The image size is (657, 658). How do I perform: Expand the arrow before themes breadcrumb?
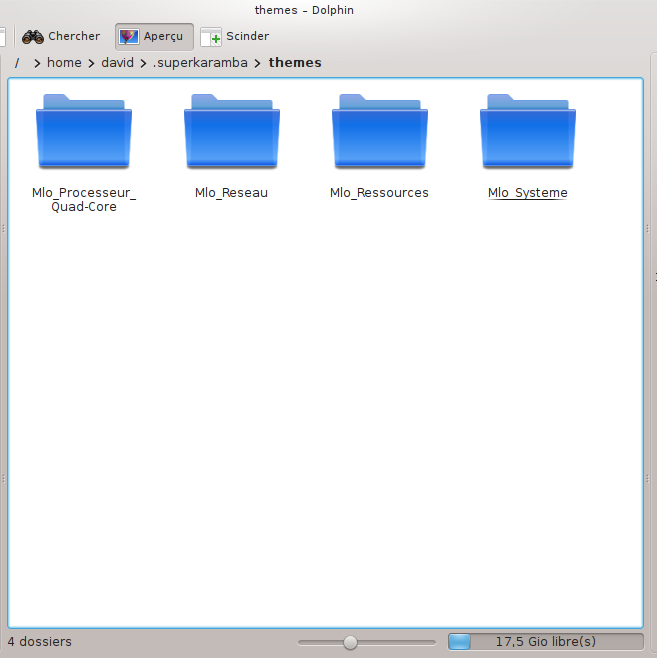258,63
